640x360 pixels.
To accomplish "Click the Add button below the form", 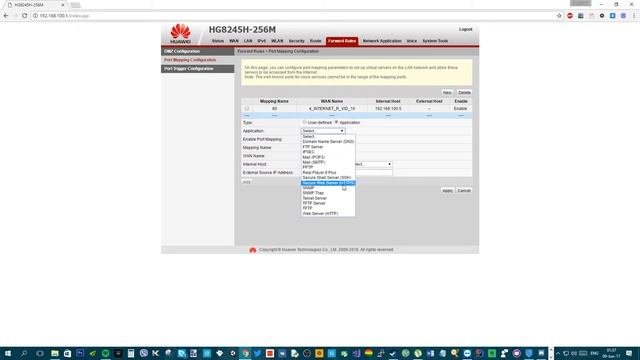I will [247, 182].
